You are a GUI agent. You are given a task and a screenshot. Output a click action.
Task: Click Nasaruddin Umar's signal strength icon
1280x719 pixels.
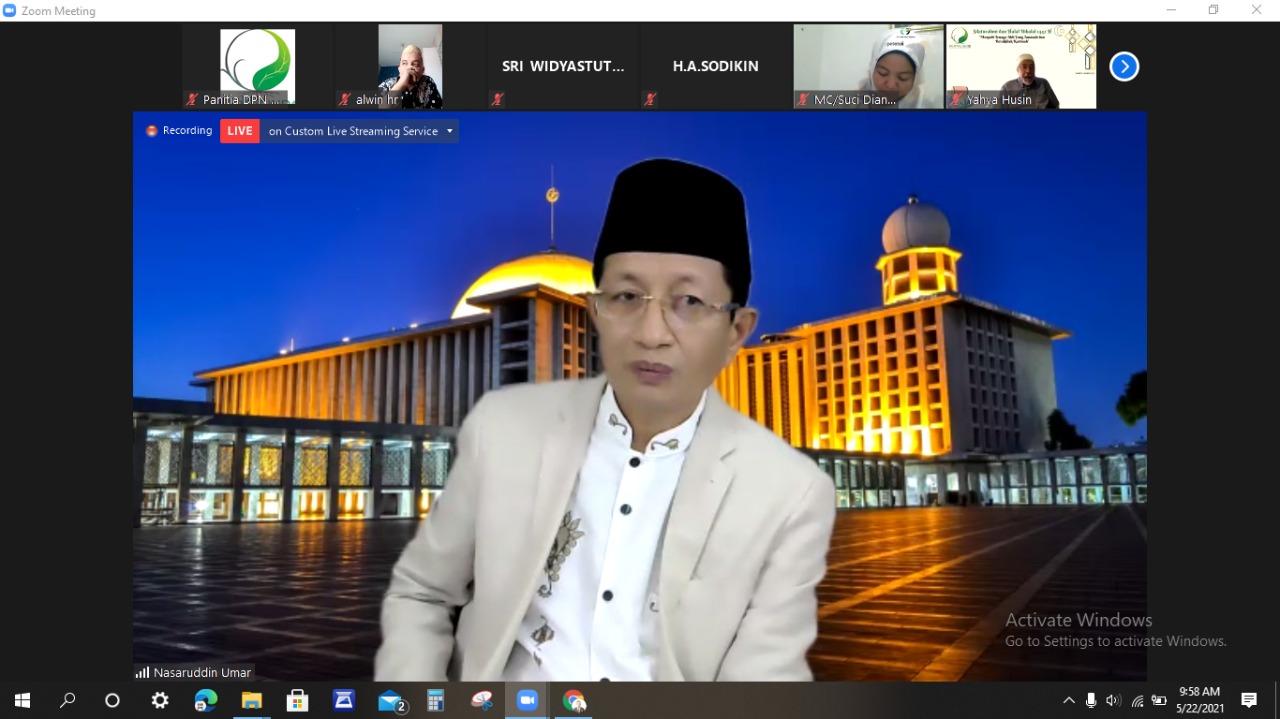(x=142, y=673)
